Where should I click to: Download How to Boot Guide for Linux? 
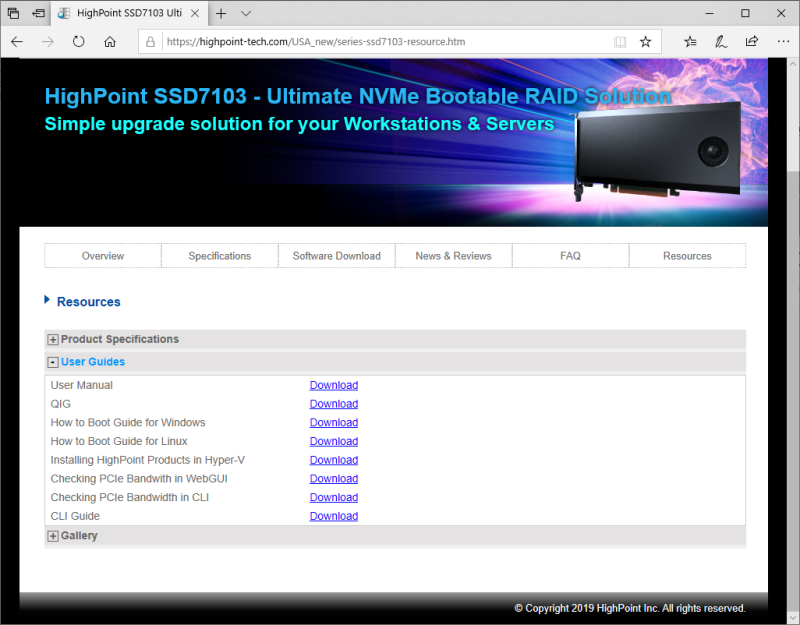pos(334,441)
